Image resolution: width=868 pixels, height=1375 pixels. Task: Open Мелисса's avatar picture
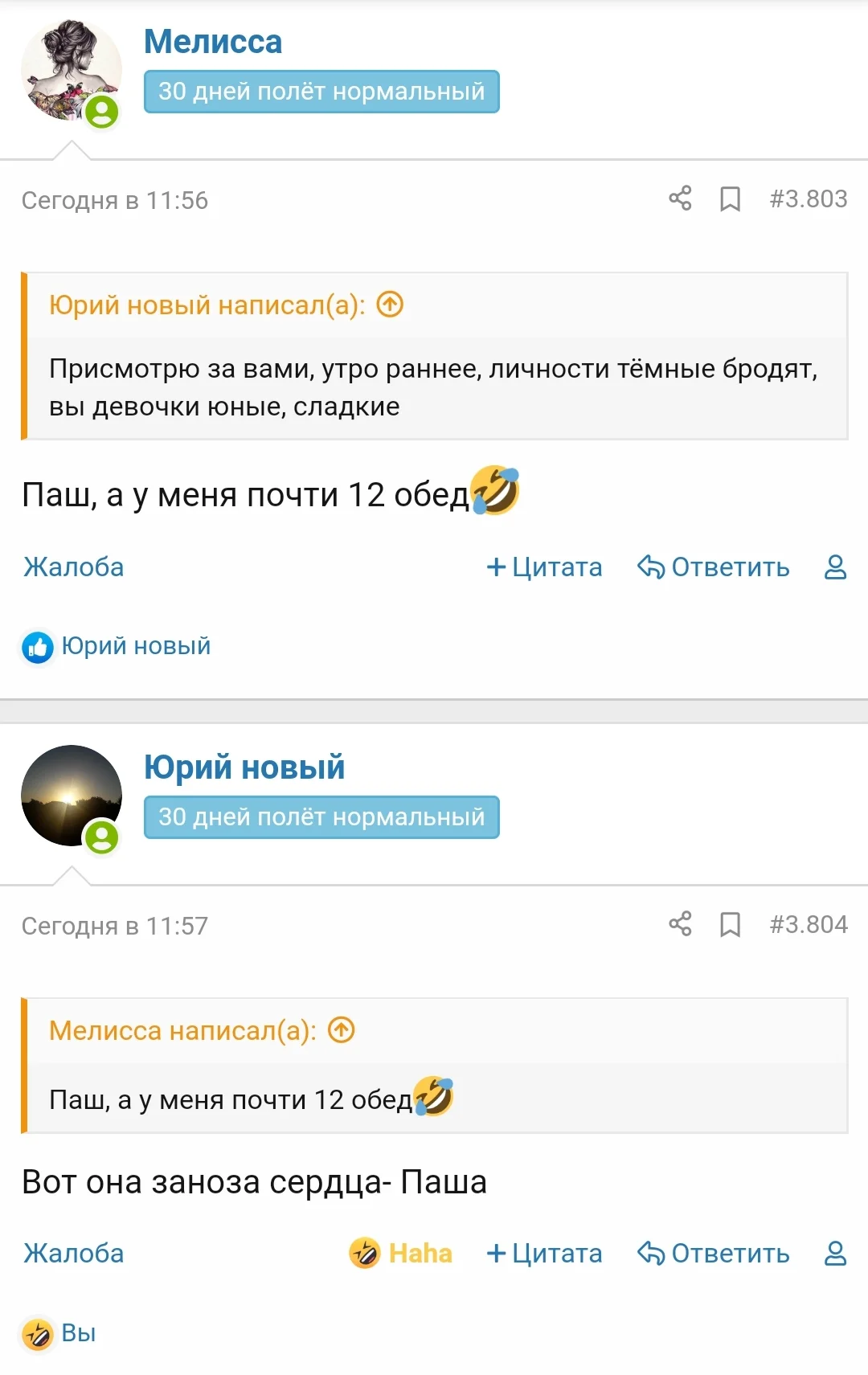pyautogui.click(x=71, y=71)
